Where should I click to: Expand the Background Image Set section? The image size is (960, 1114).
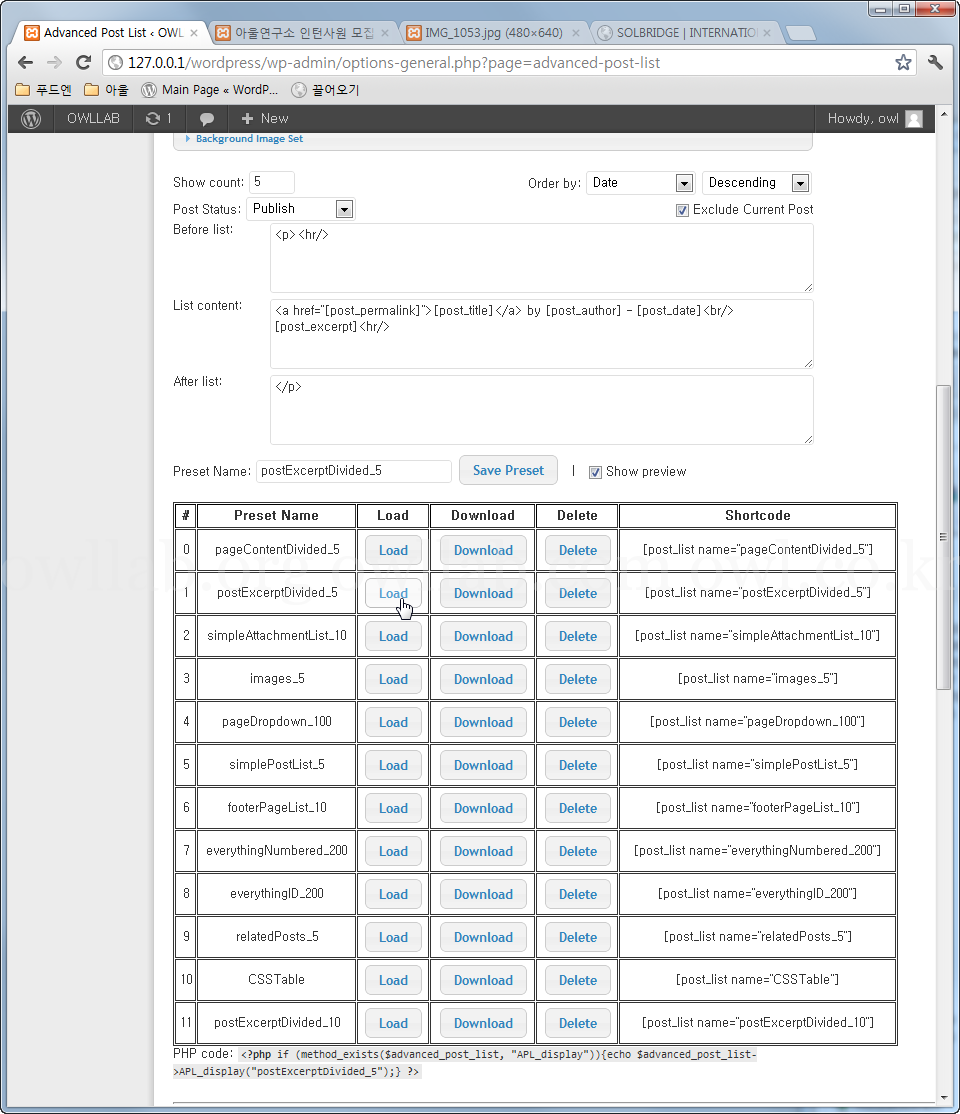point(248,139)
